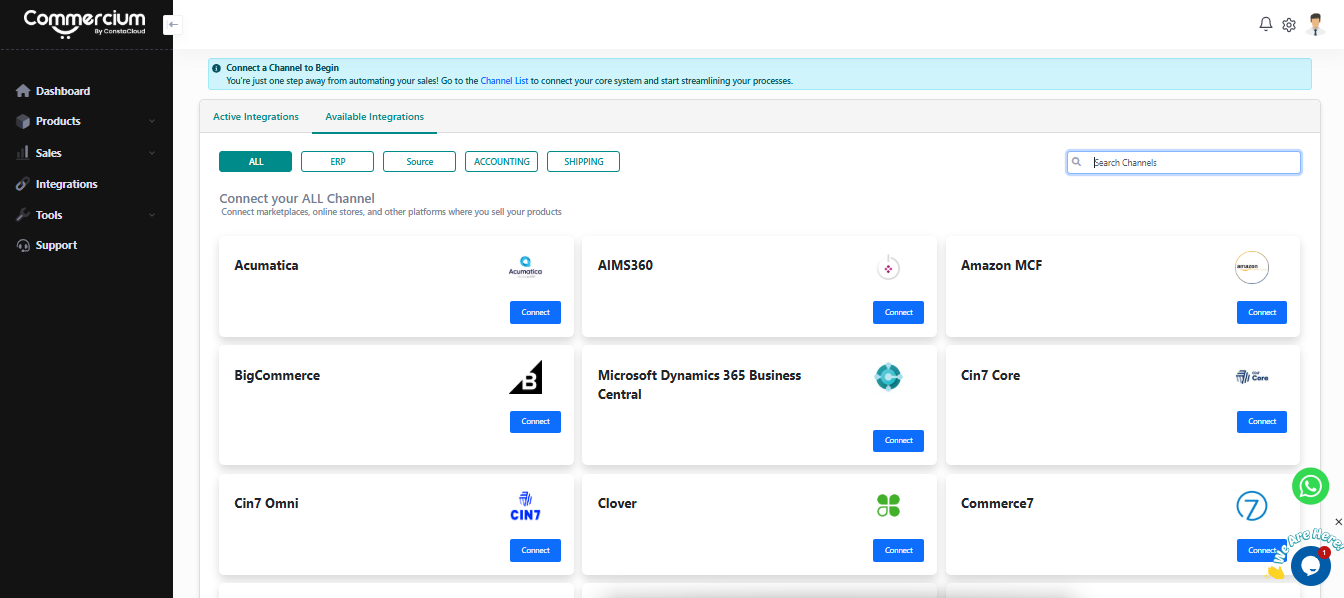Filter channels by ALL
Image resolution: width=1344 pixels, height=598 pixels.
[x=256, y=161]
